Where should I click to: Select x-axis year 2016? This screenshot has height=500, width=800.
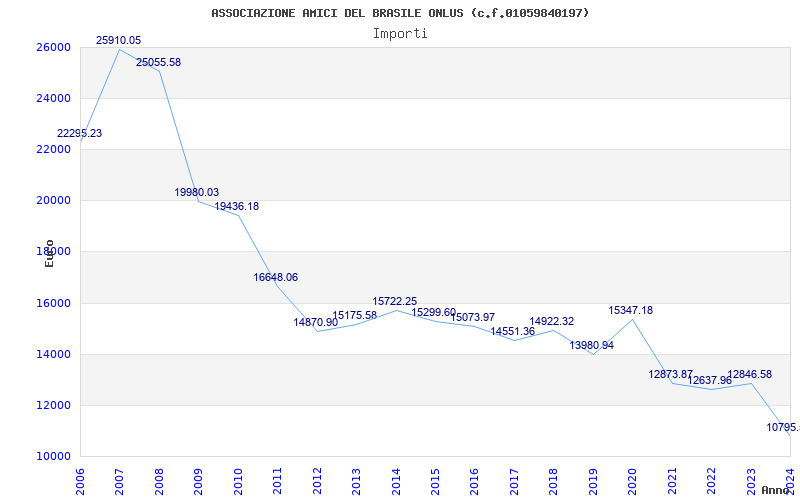pyautogui.click(x=474, y=481)
